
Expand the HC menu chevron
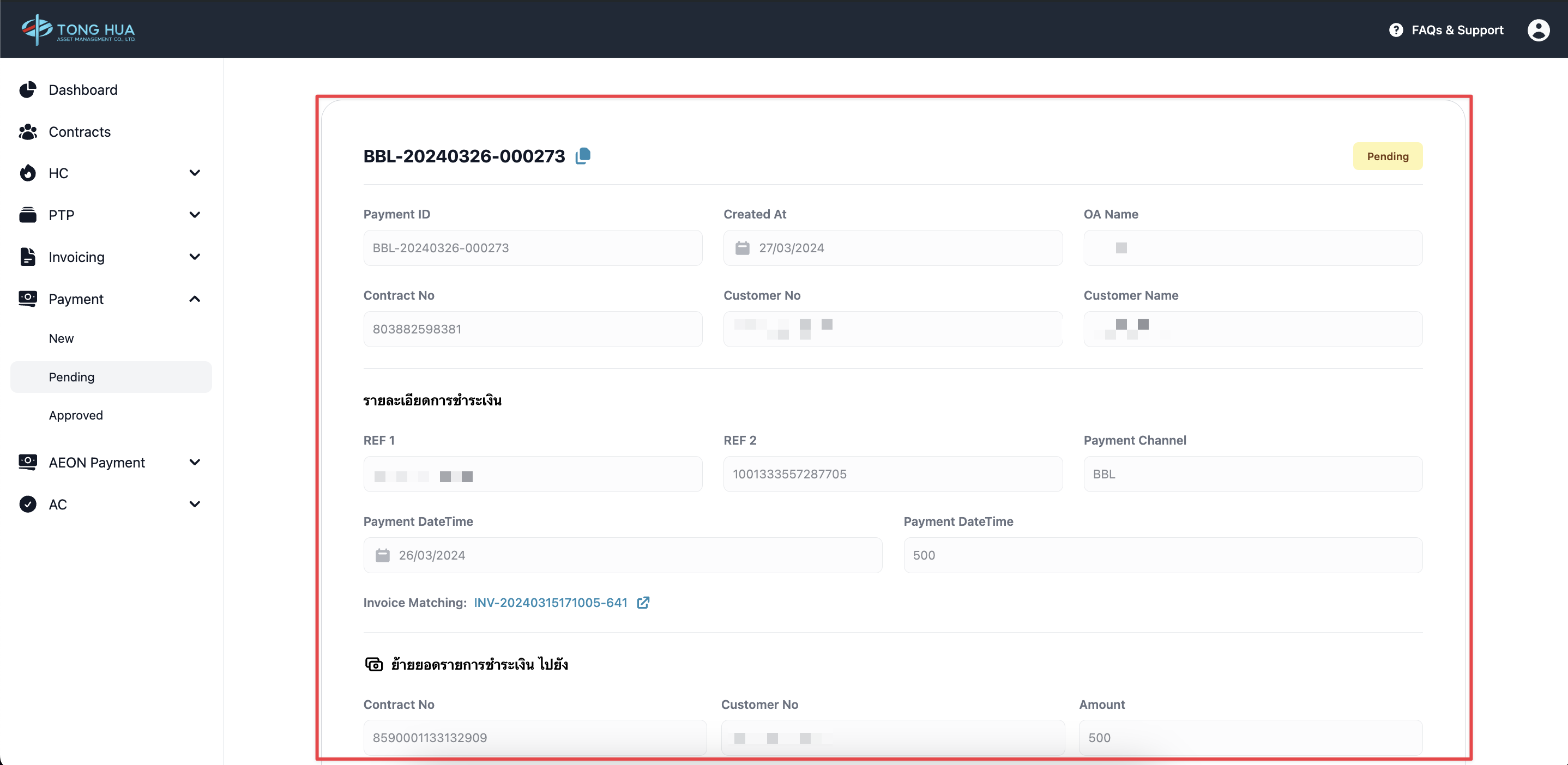click(x=195, y=173)
